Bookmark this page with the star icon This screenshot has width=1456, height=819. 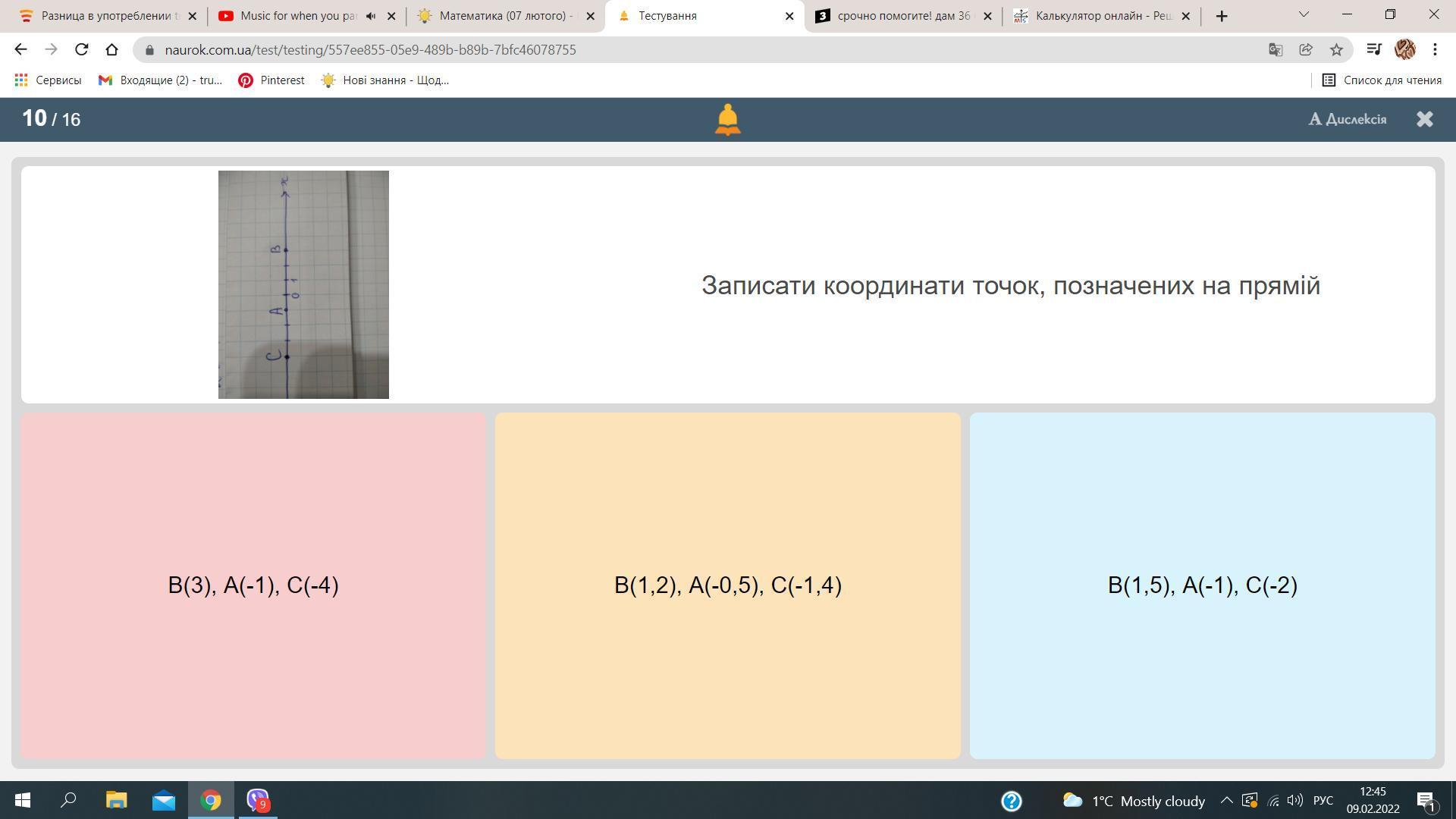coord(1336,50)
